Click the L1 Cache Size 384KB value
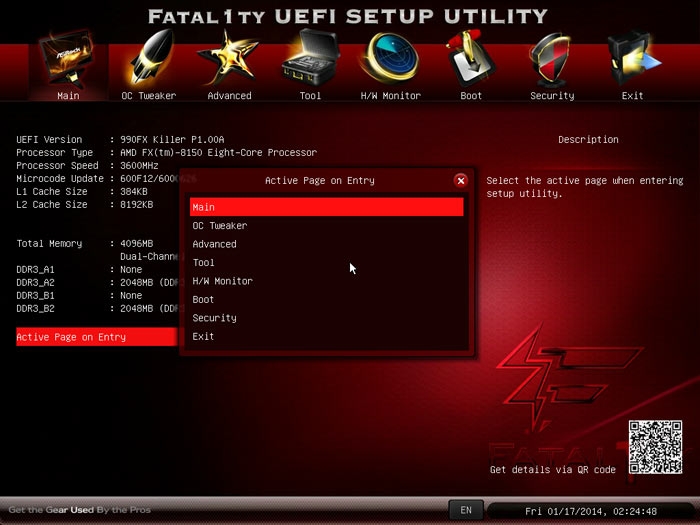Screen dimensions: 700x525 tap(134, 192)
